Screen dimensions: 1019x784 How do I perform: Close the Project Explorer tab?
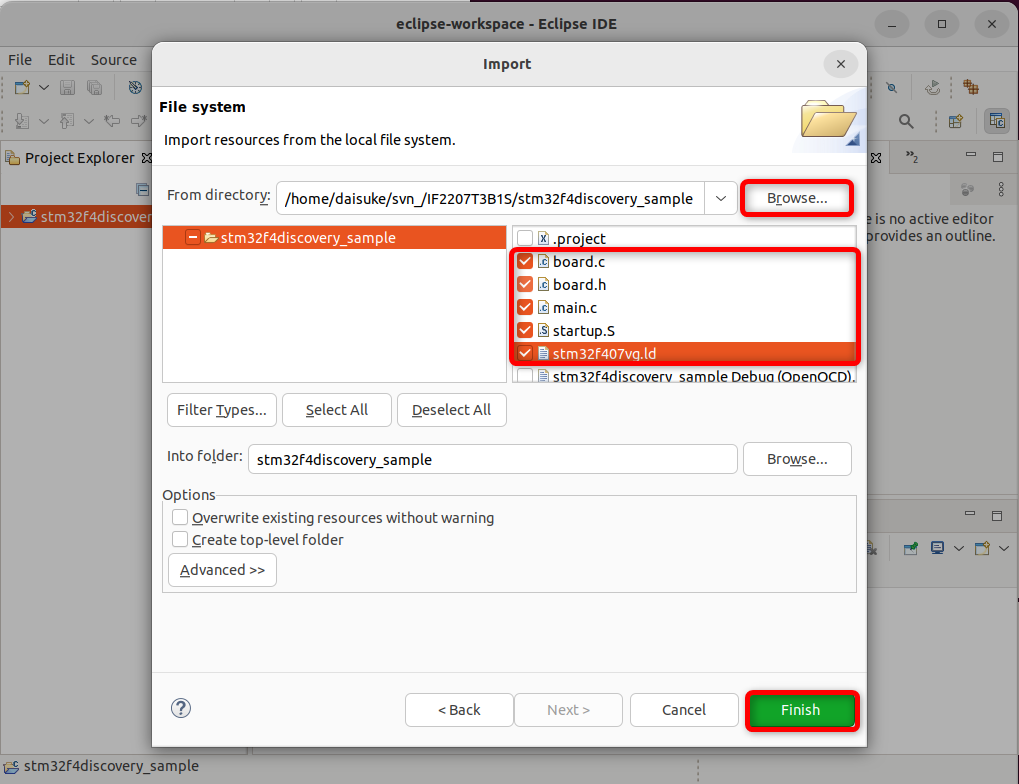(147, 158)
